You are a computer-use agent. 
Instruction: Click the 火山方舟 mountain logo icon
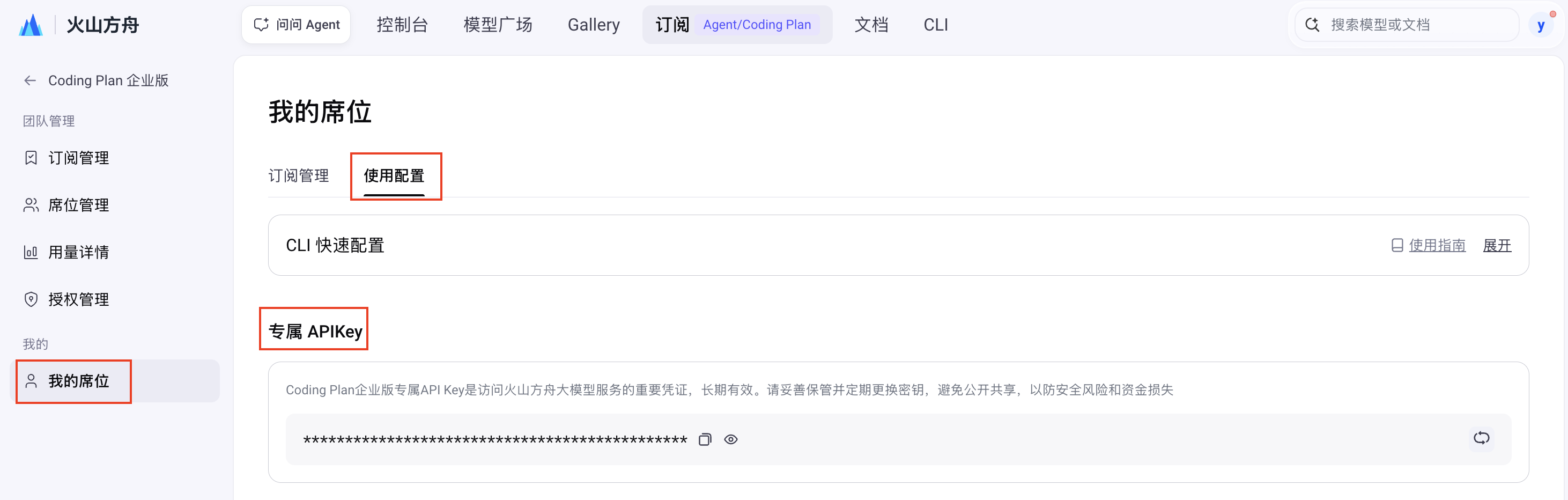[x=31, y=25]
